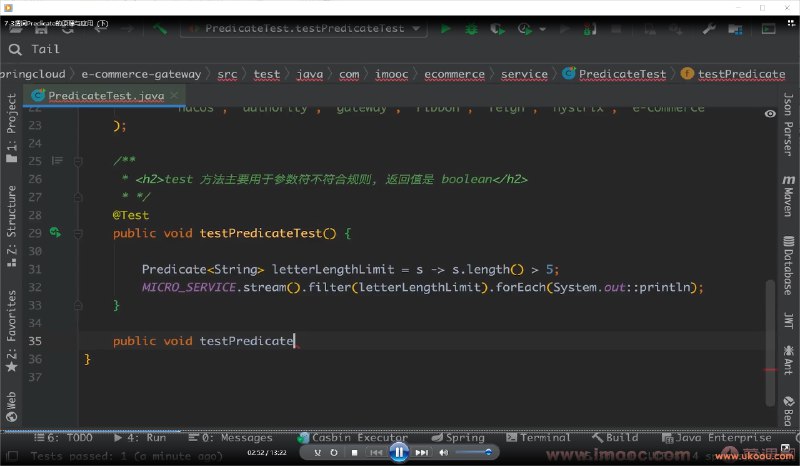Open the profiler run icon

click(524, 29)
